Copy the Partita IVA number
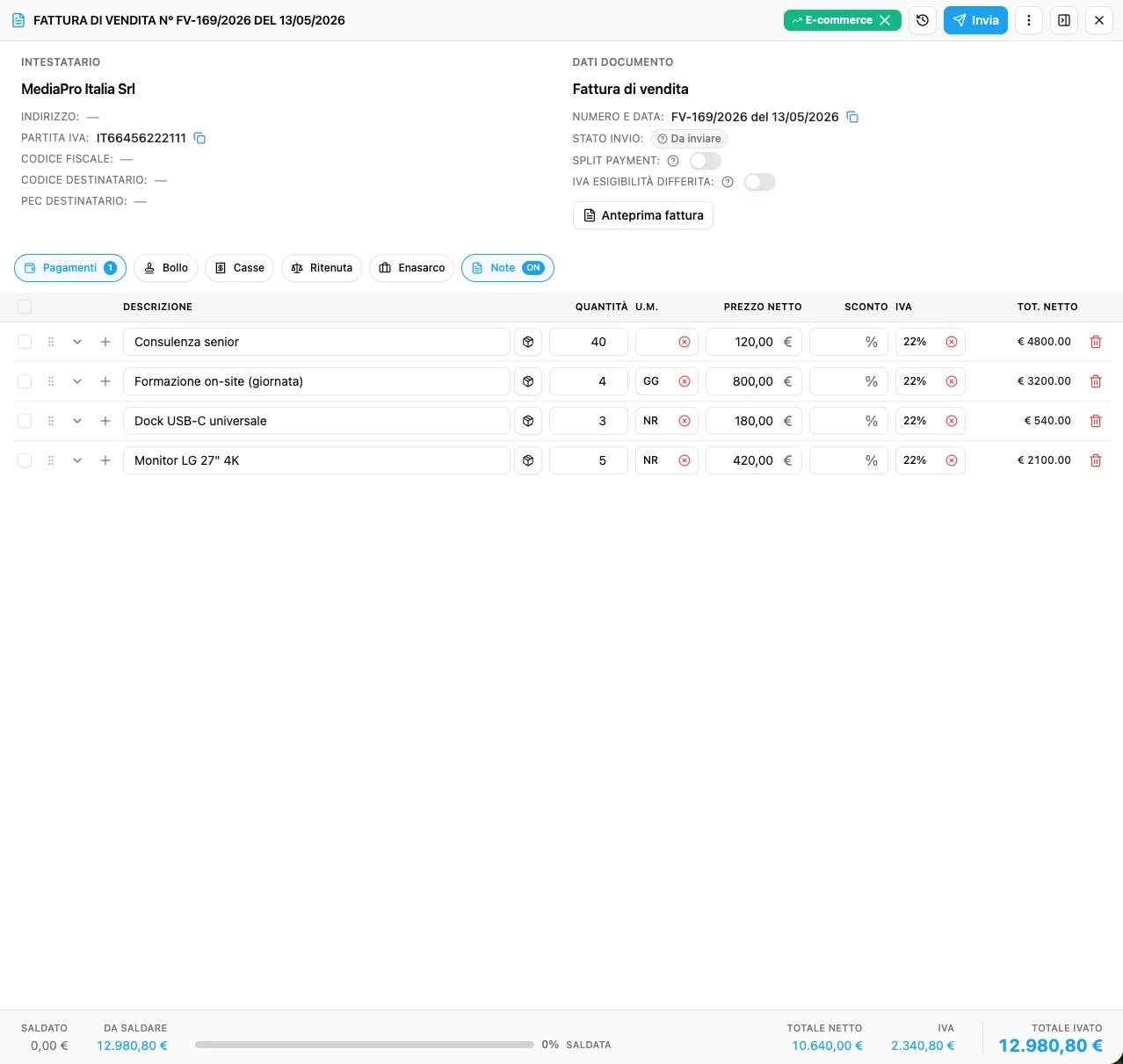The width and height of the screenshot is (1123, 1064). (199, 138)
